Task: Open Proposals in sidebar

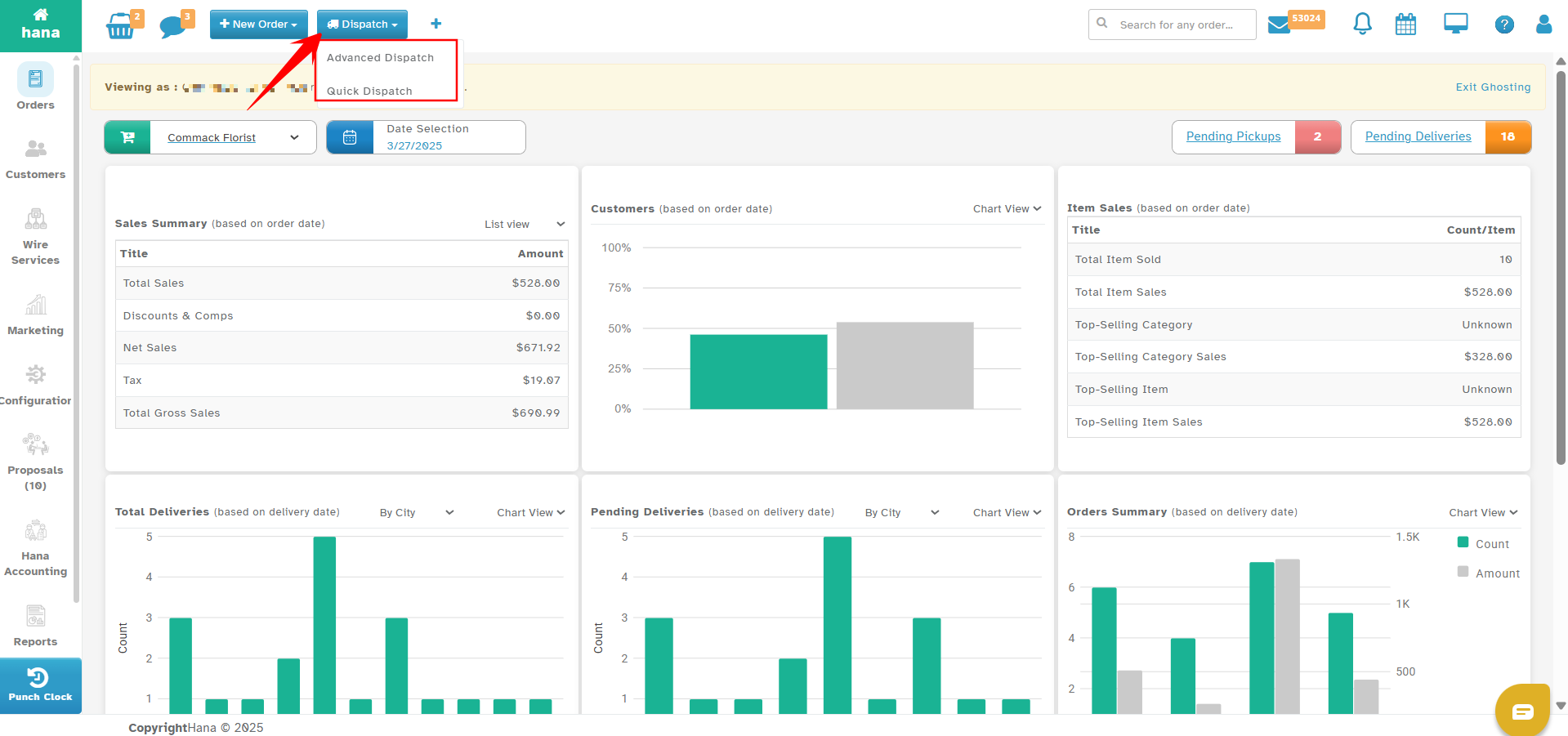Action: tap(36, 462)
